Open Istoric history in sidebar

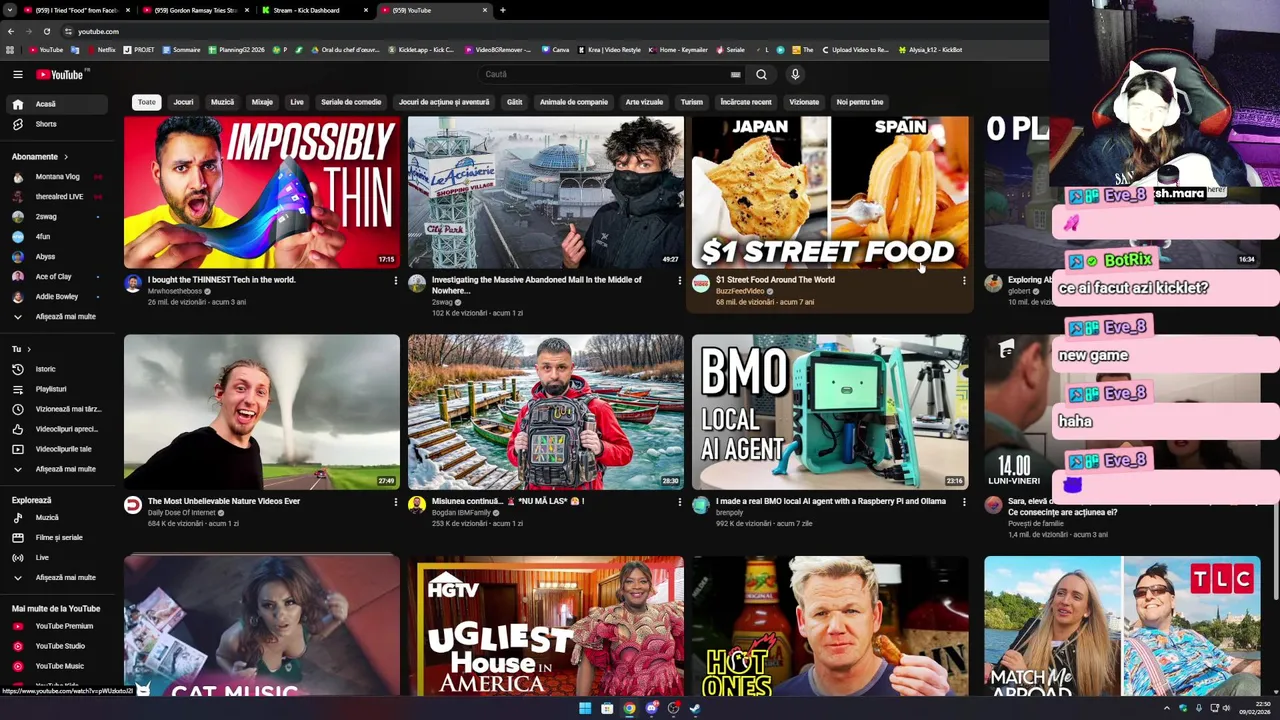[x=58, y=369]
